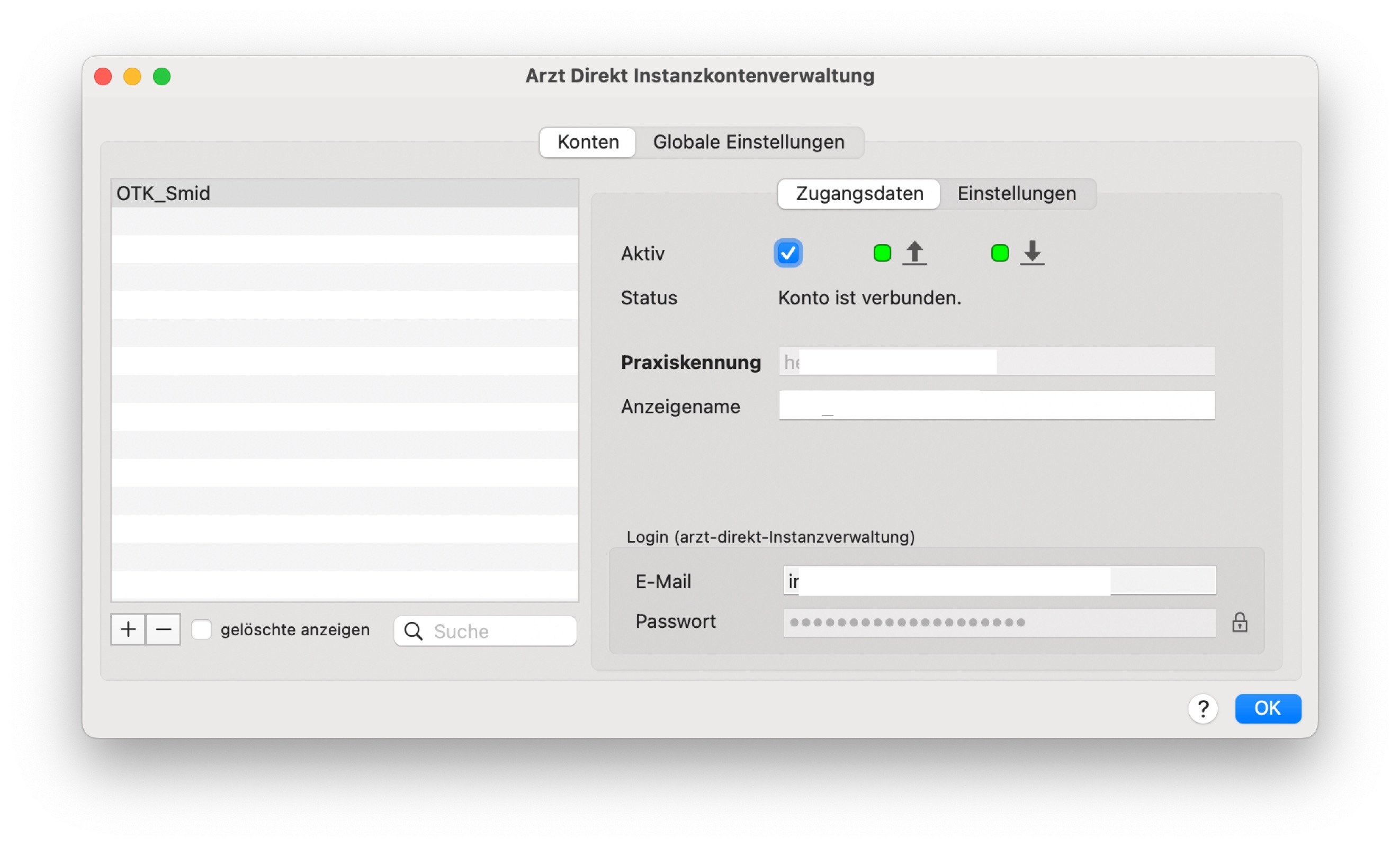Image resolution: width=1400 pixels, height=847 pixels.
Task: Select the Zugangsdaten tab
Action: [x=860, y=194]
